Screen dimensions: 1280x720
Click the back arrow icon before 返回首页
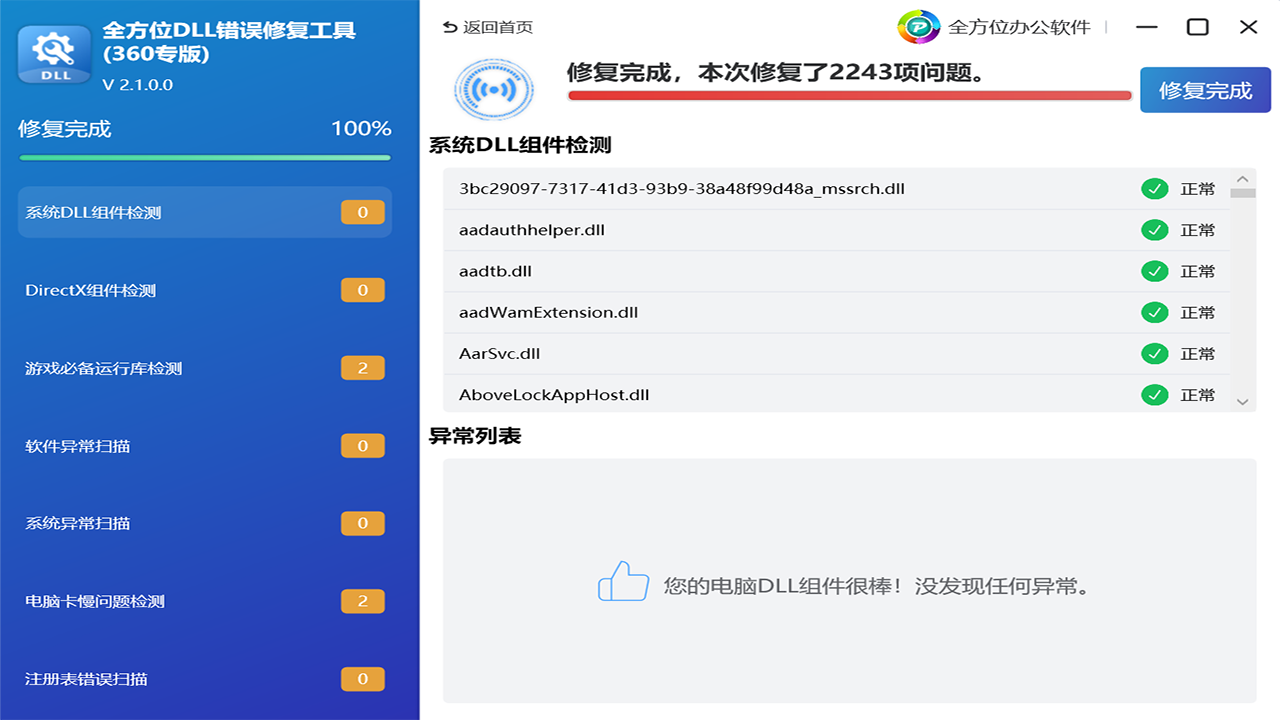pos(448,27)
